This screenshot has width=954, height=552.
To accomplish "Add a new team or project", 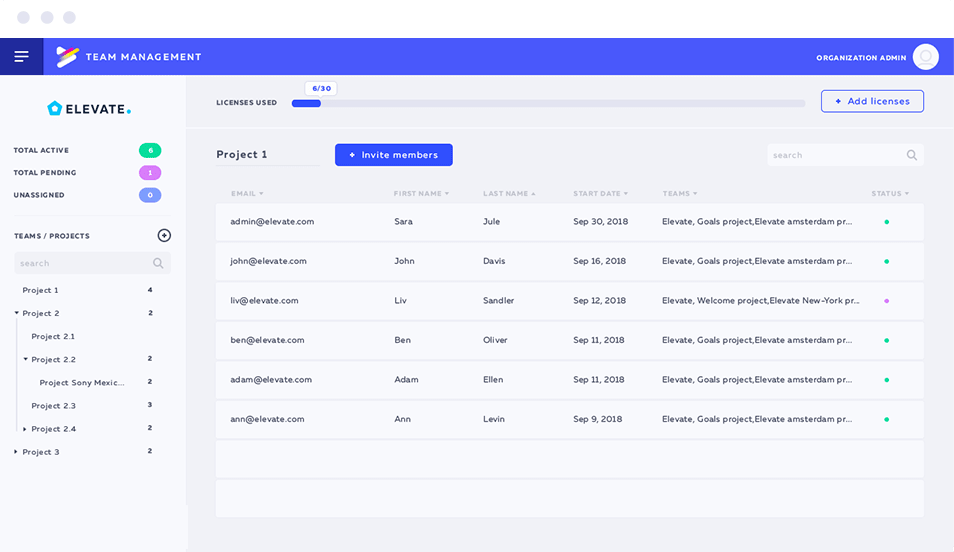I will (164, 236).
